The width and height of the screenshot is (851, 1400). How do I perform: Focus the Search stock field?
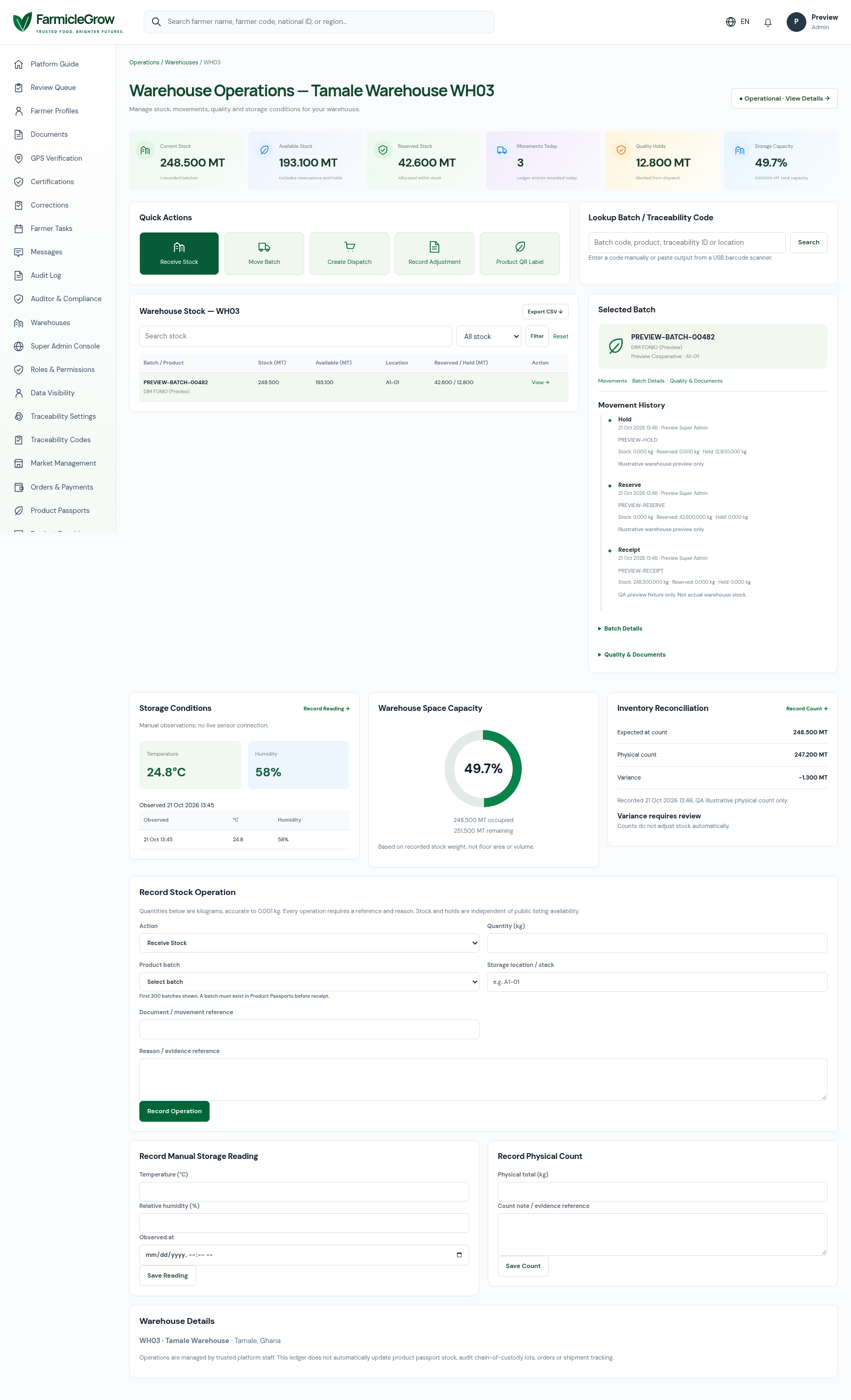pos(295,336)
